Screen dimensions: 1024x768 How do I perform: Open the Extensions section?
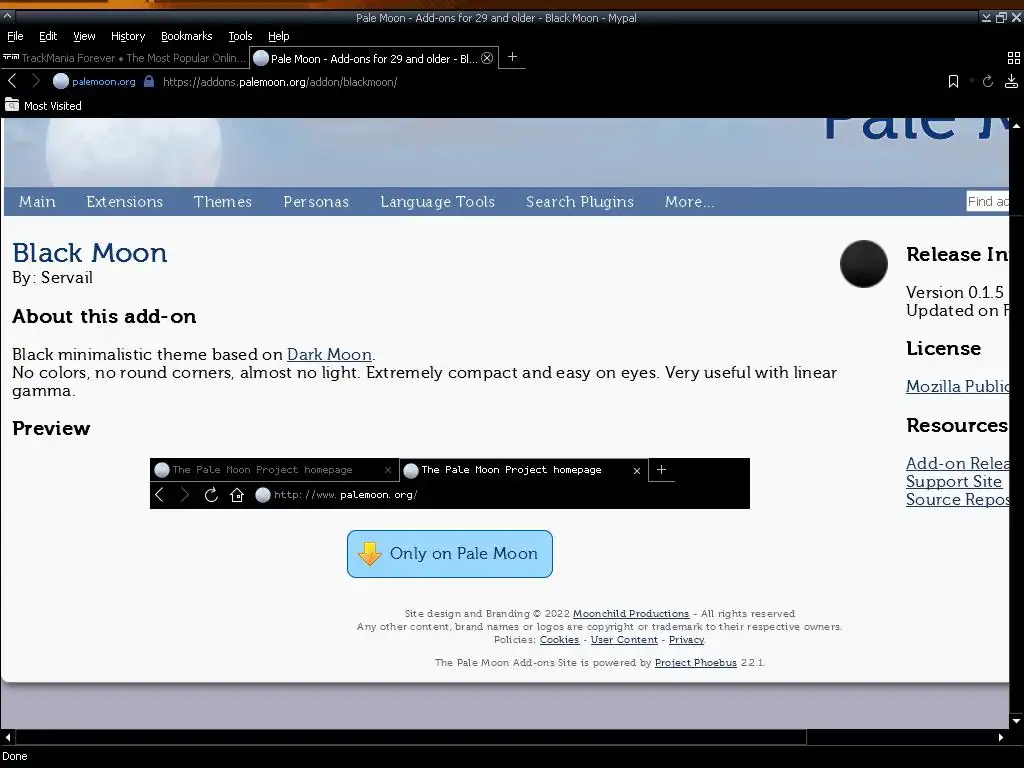[125, 202]
